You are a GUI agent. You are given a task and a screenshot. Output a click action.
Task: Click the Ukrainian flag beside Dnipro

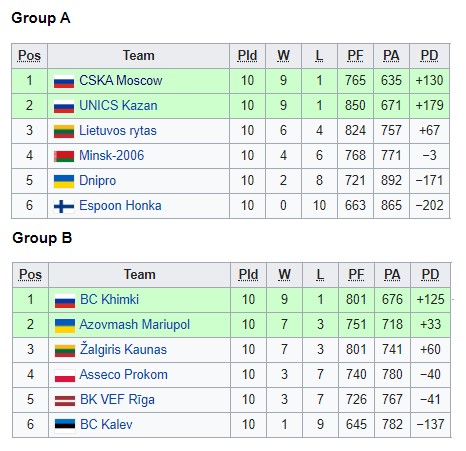[x=64, y=181]
